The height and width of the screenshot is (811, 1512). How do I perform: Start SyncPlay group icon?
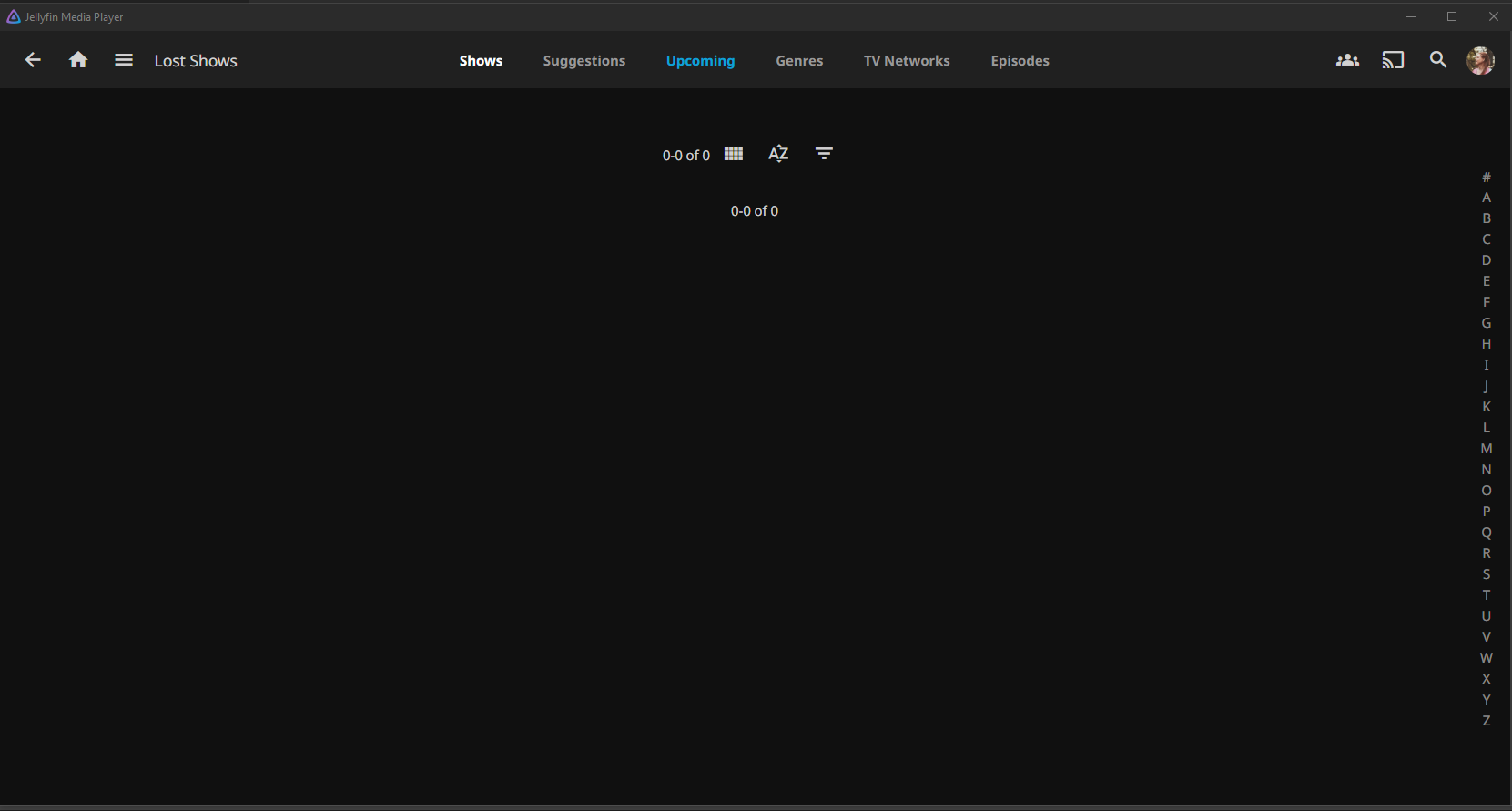pyautogui.click(x=1347, y=60)
